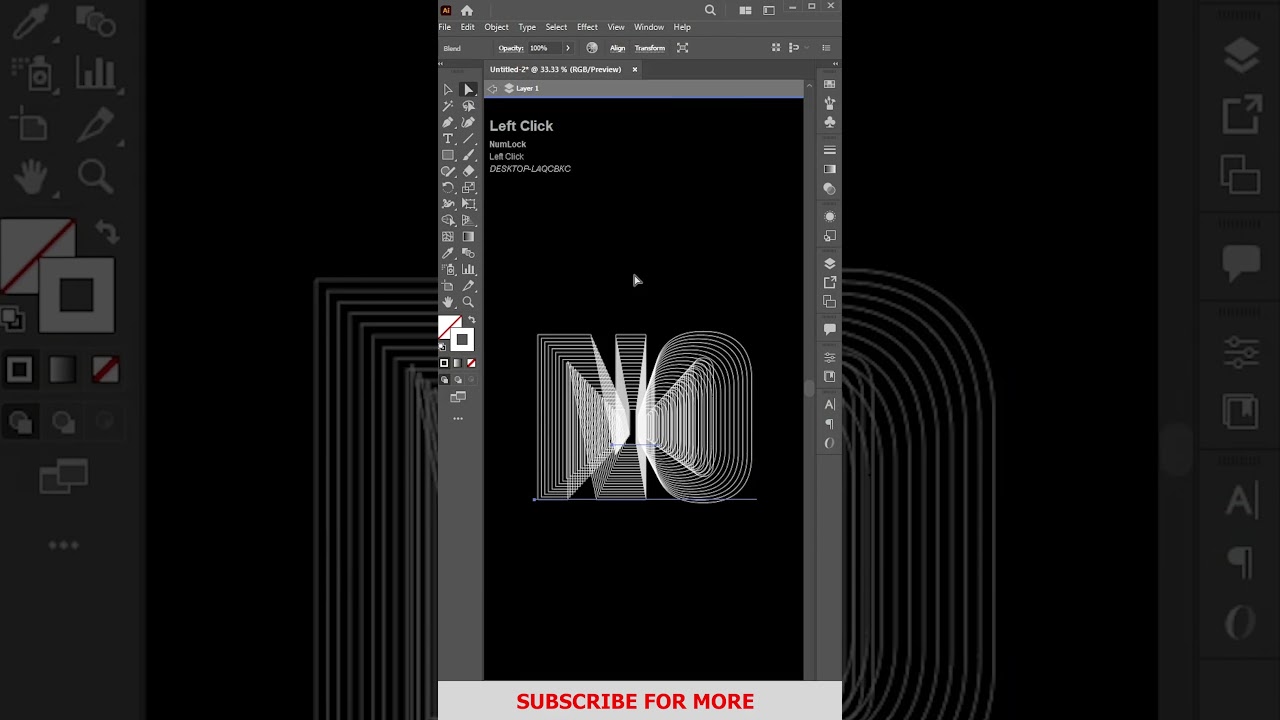This screenshot has height=720, width=1280.
Task: Select the Pen tool
Action: [448, 122]
